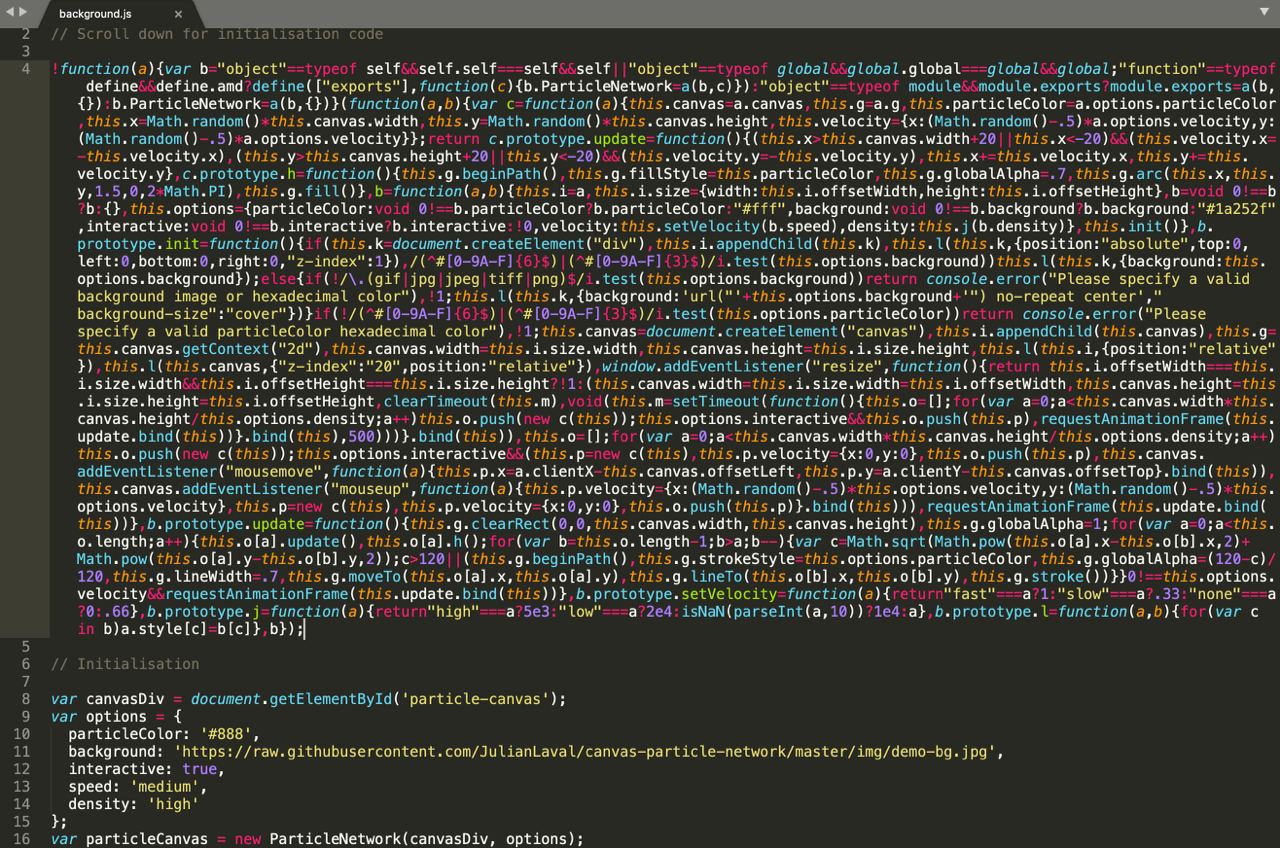Click the getElementById method name
This screenshot has width=1280, height=848.
[x=330, y=699]
